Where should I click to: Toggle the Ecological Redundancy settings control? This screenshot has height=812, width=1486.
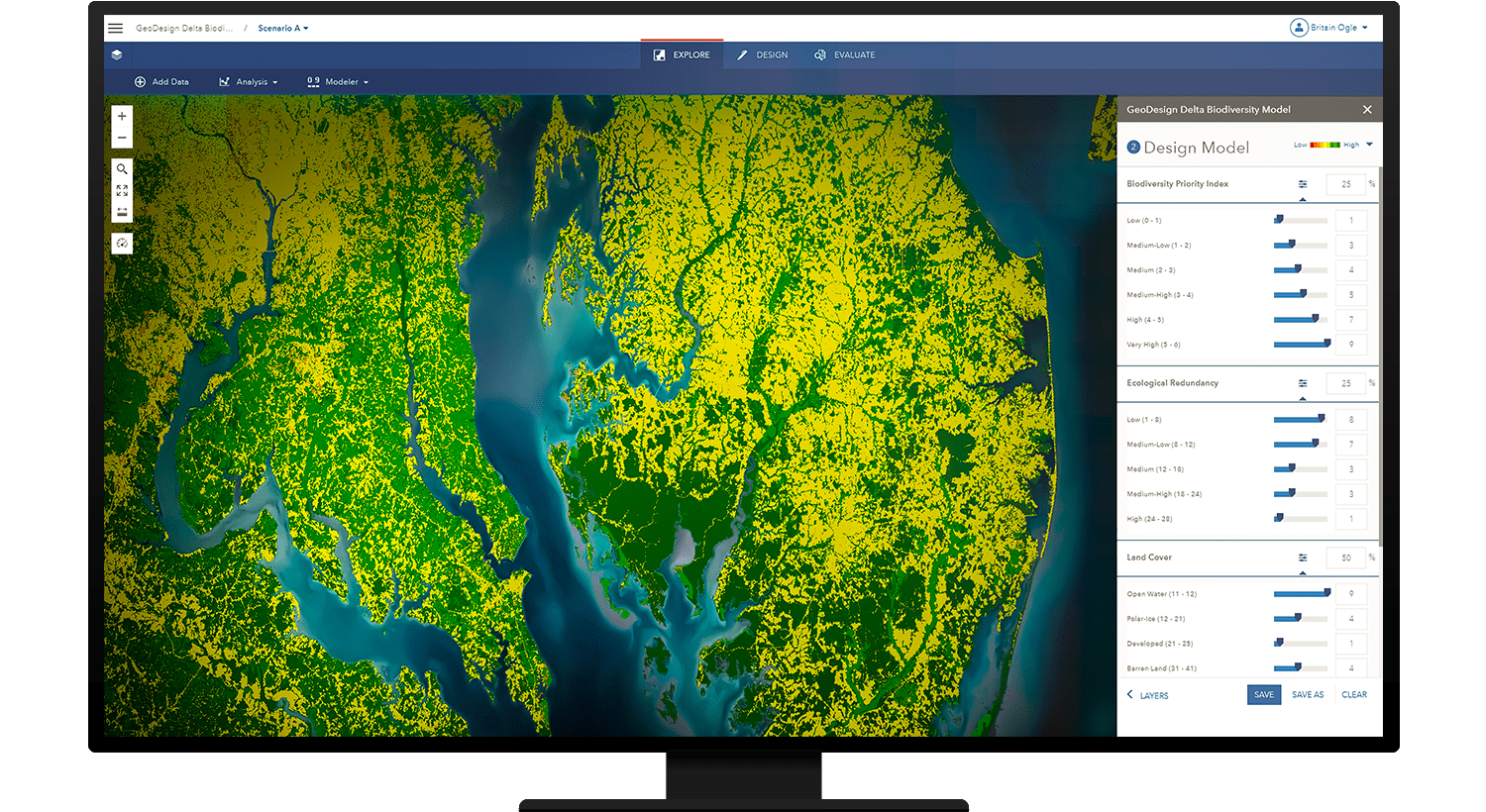point(1305,383)
